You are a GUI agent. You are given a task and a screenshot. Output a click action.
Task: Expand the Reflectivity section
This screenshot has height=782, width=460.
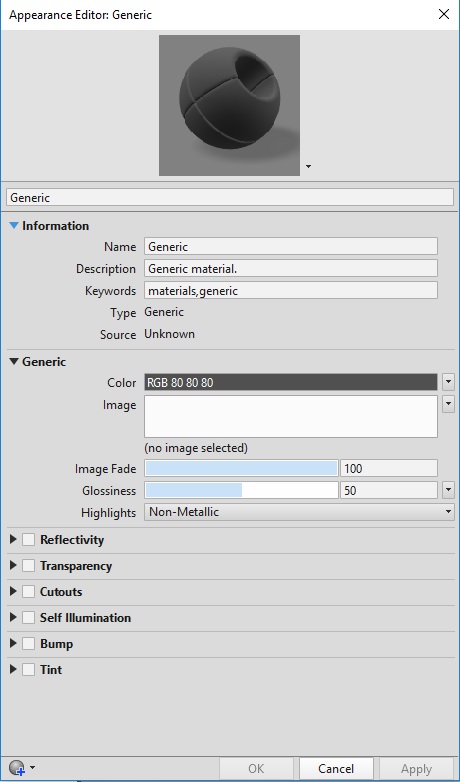[13, 540]
